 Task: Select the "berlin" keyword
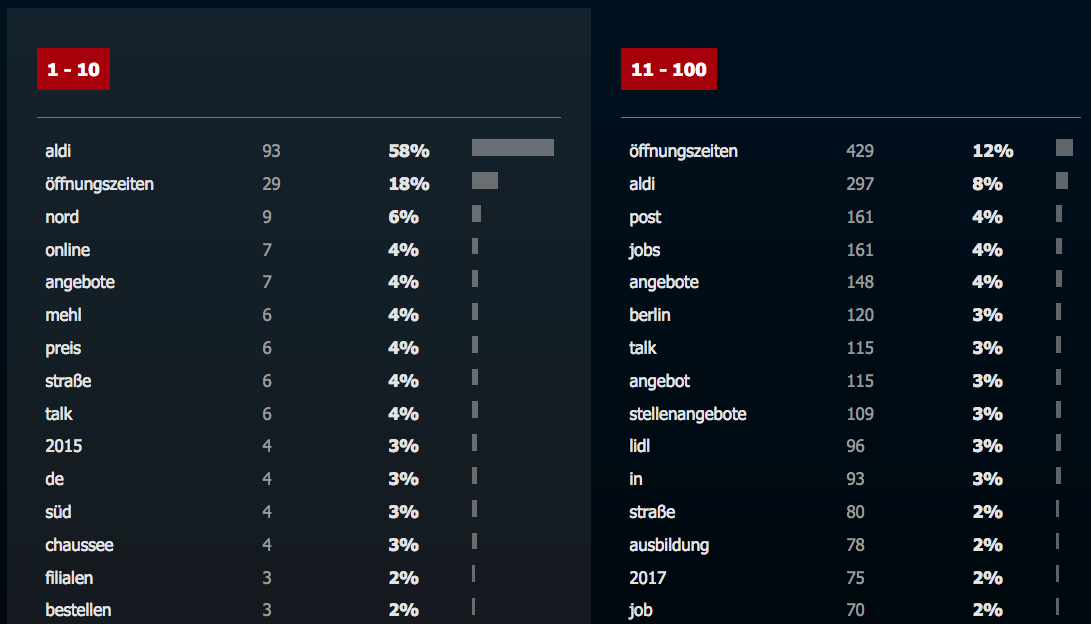pyautogui.click(x=650, y=315)
